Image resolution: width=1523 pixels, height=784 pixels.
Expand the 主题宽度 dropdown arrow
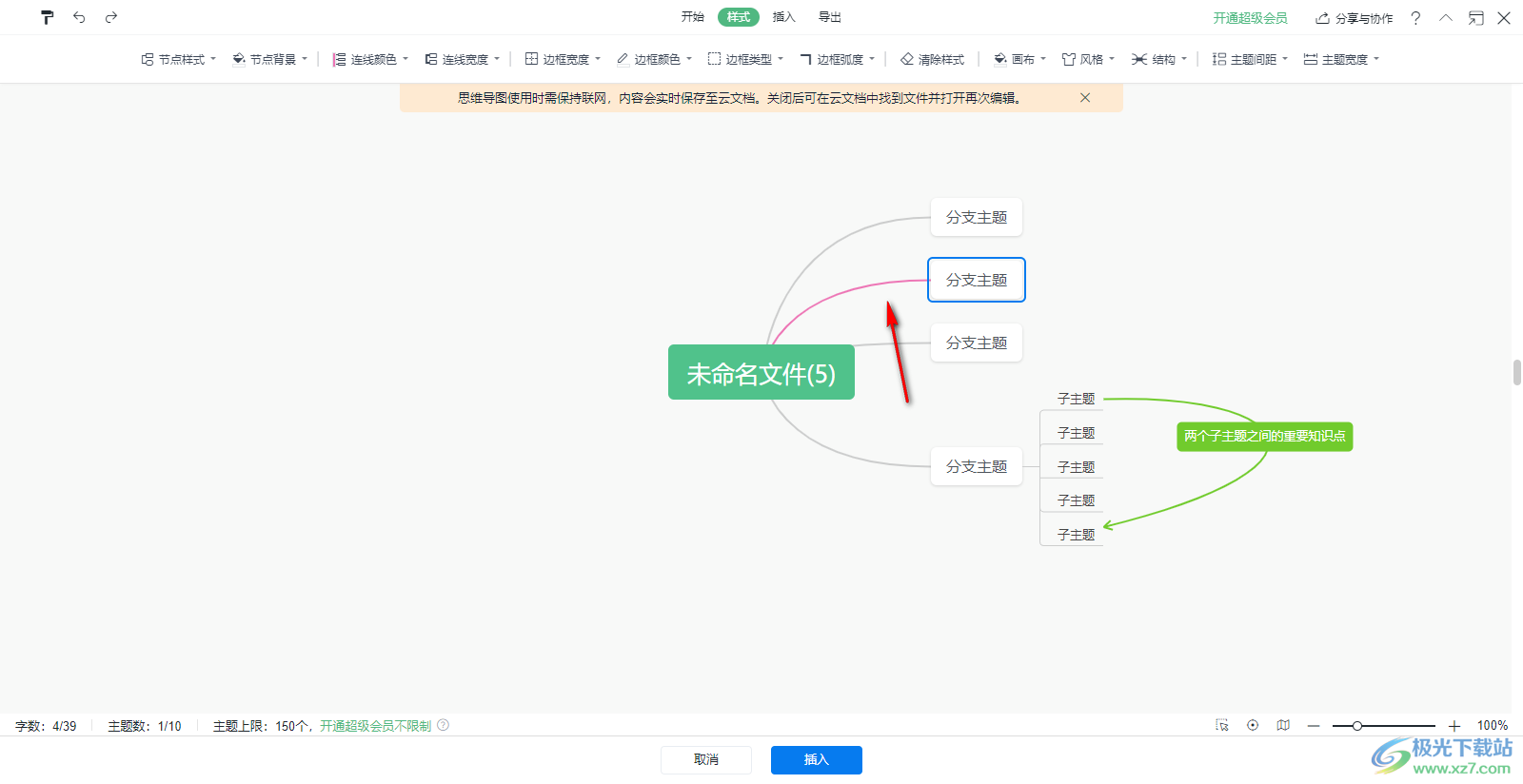(x=1376, y=59)
